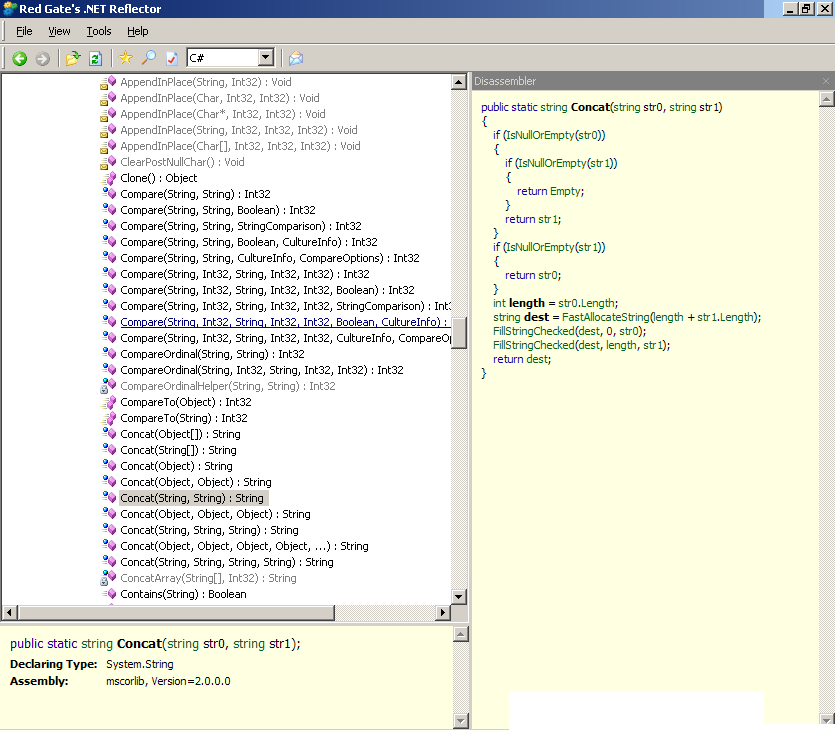This screenshot has height=730, width=835.
Task: Select CompareOrdinalHelper(String, String) : Int32
Action: 228,387
